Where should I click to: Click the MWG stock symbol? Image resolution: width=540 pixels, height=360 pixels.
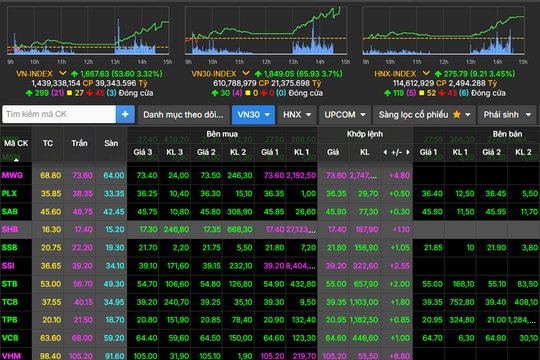12,175
